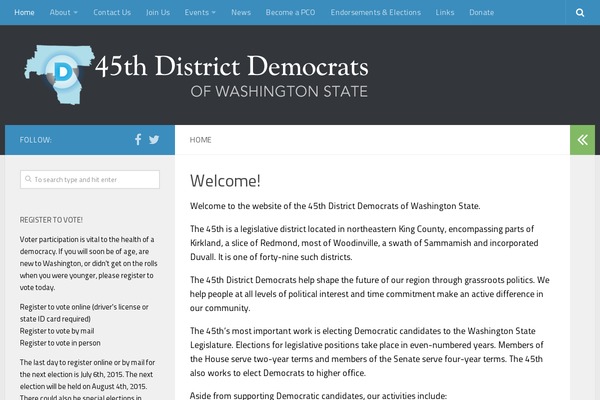The width and height of the screenshot is (600, 400).
Task: Click the 45th District Democrats site title
Action: point(232,67)
